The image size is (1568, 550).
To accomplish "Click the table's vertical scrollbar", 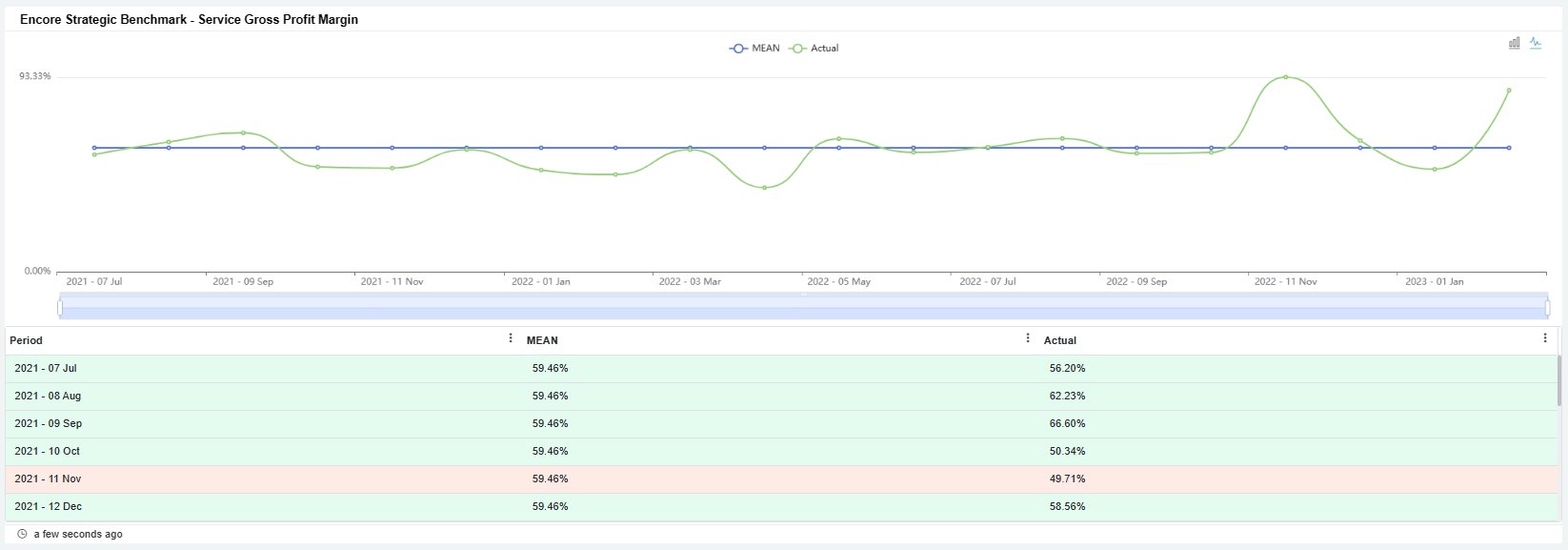I will (1559, 381).
